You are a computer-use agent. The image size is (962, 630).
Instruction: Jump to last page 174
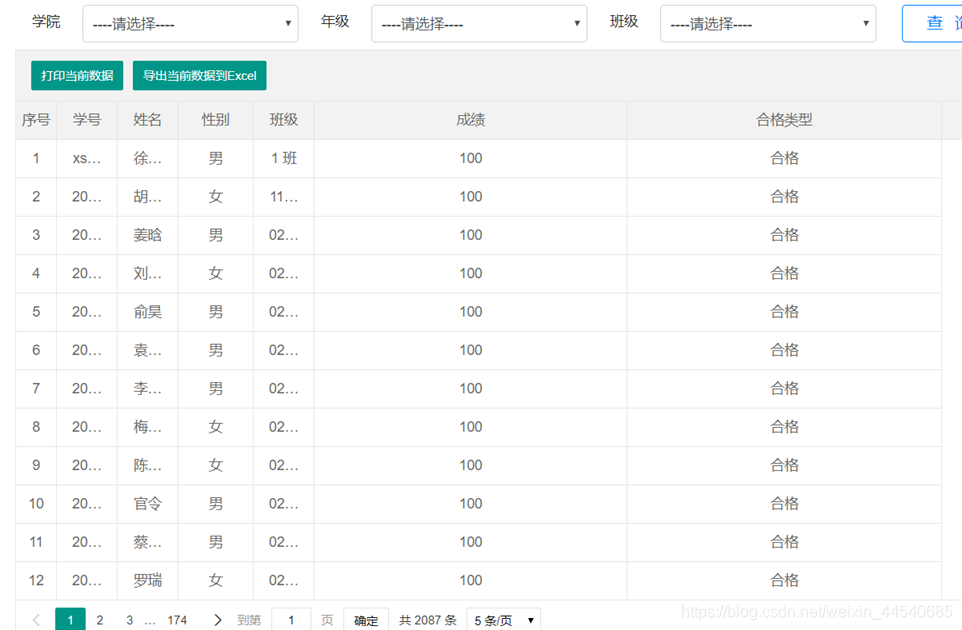click(177, 620)
